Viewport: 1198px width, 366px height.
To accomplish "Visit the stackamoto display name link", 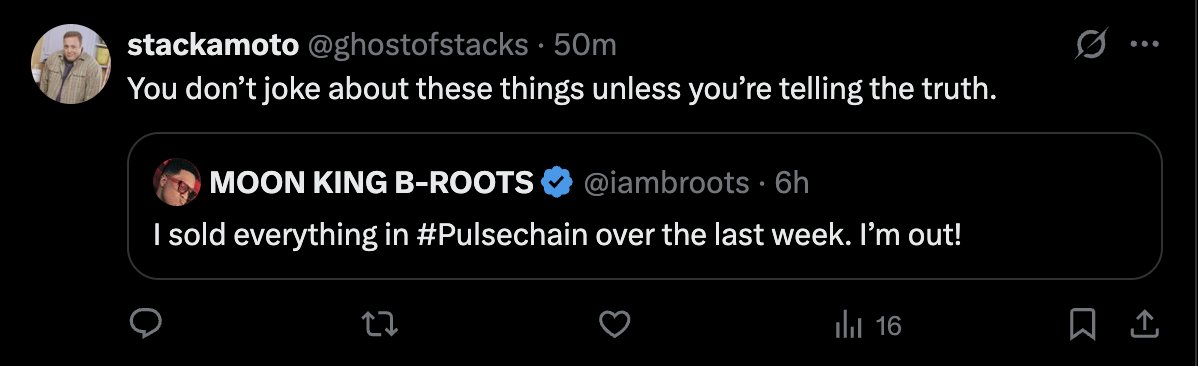I will (213, 46).
